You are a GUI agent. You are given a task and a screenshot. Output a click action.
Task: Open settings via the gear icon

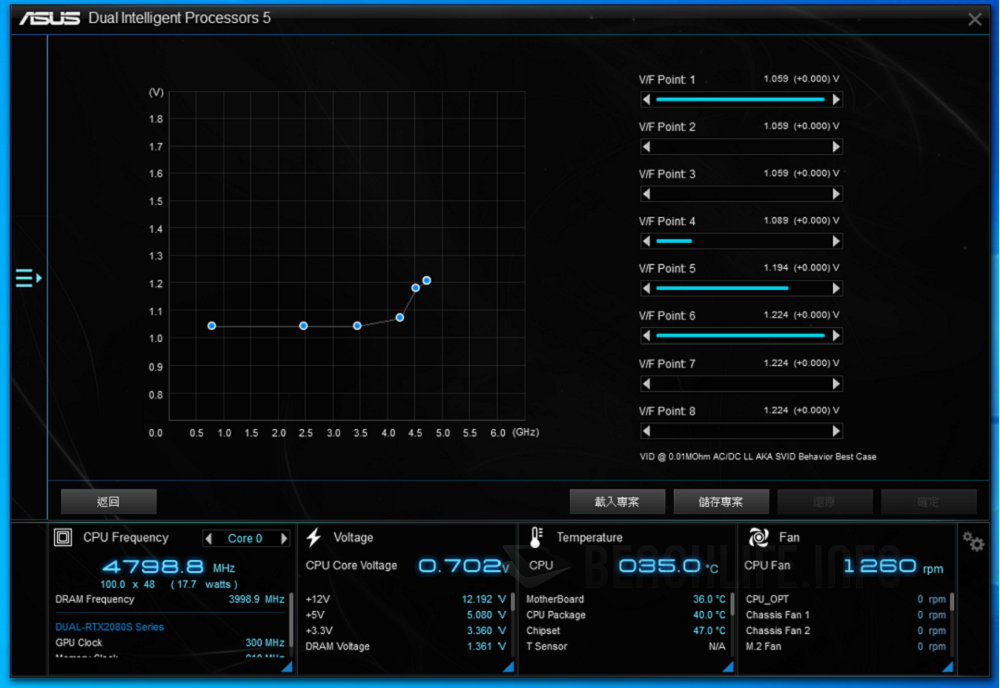click(972, 540)
